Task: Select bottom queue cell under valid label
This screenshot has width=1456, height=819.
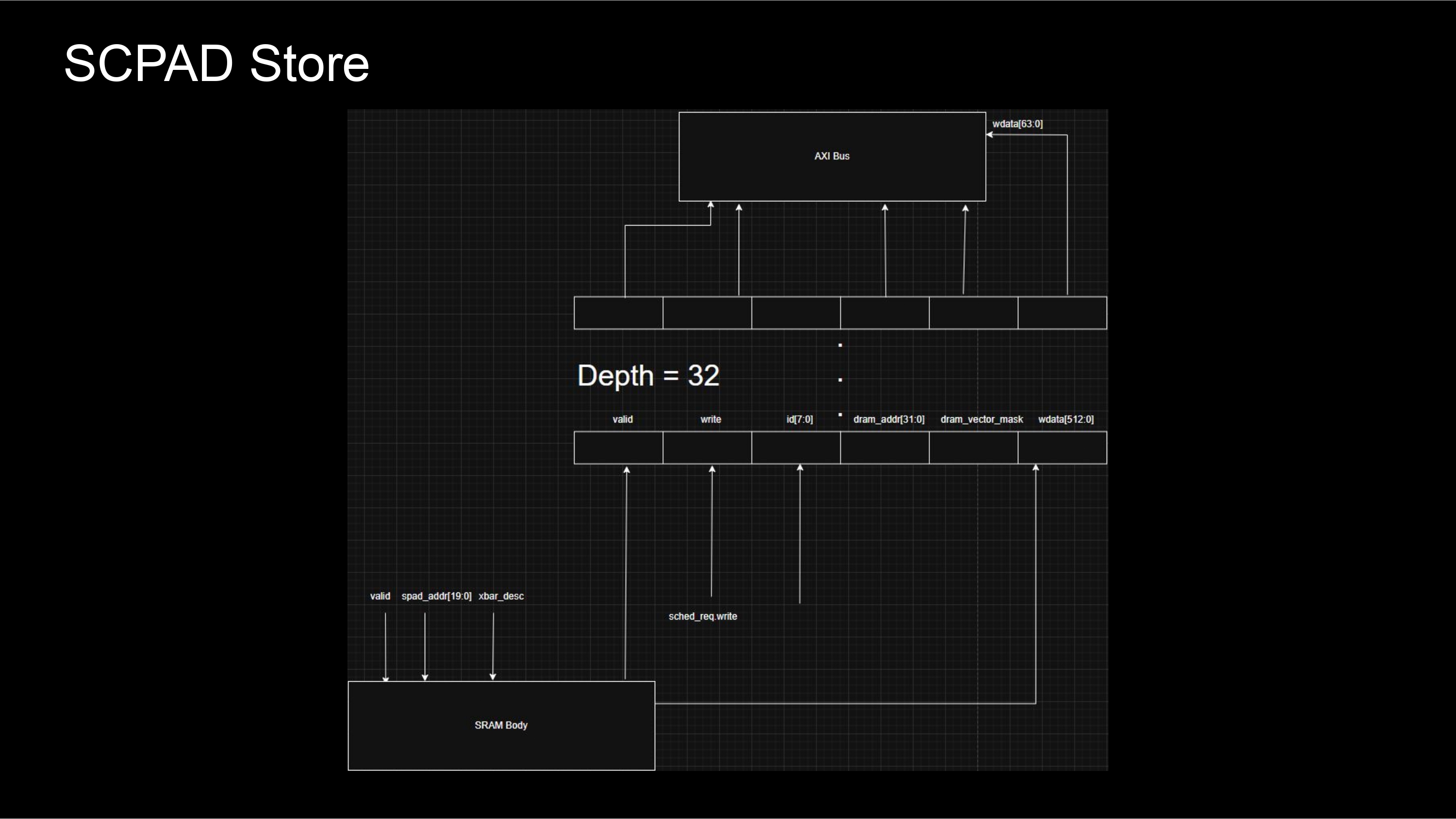Action: coord(618,448)
